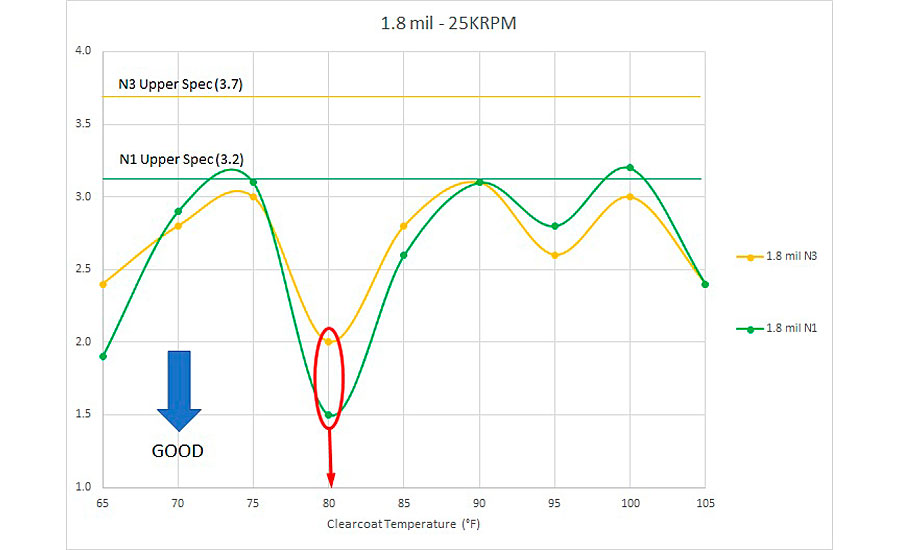Click the yellow N3 data point at 65°F
The height and width of the screenshot is (550, 900).
tap(103, 284)
